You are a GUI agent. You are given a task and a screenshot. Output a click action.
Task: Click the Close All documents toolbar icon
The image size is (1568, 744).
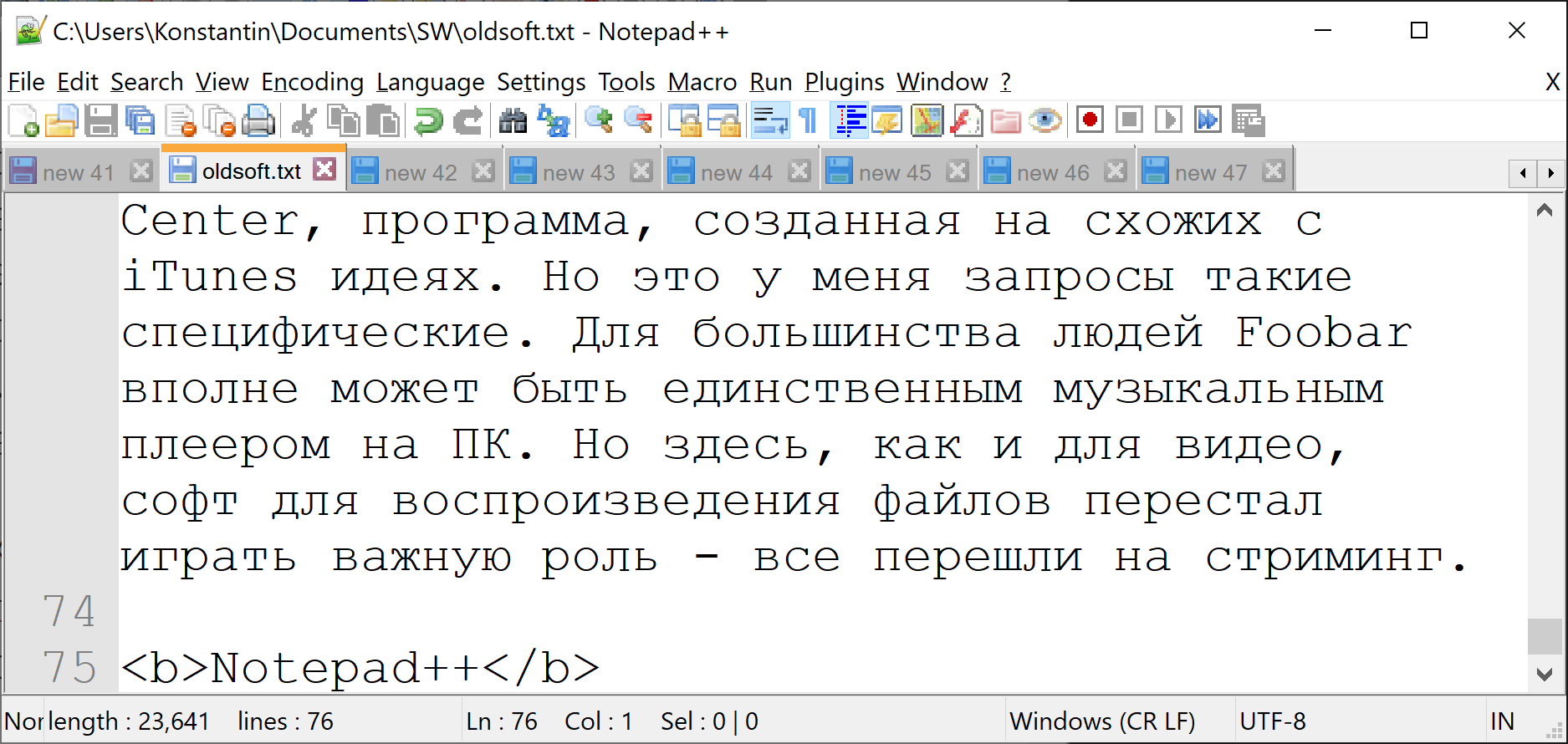coord(220,121)
